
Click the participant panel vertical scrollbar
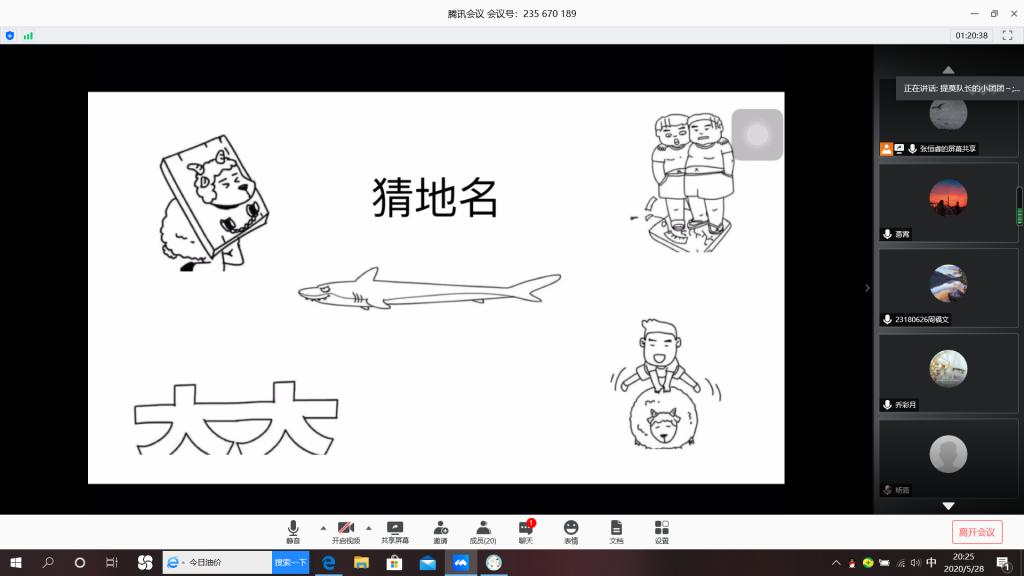coord(1019,206)
